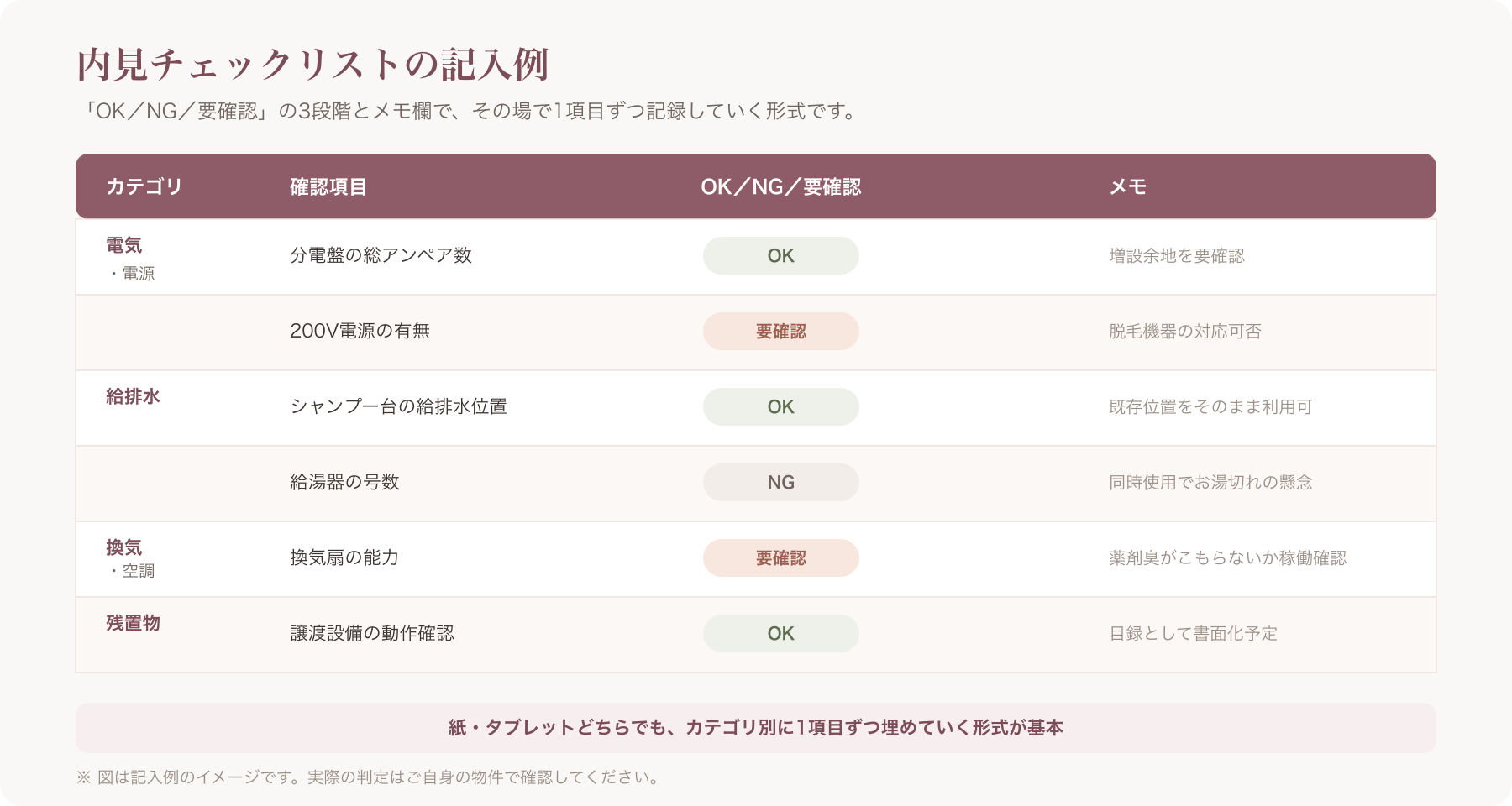Select the 給湯器の号数 item
The height and width of the screenshot is (806, 1512).
coord(345,482)
